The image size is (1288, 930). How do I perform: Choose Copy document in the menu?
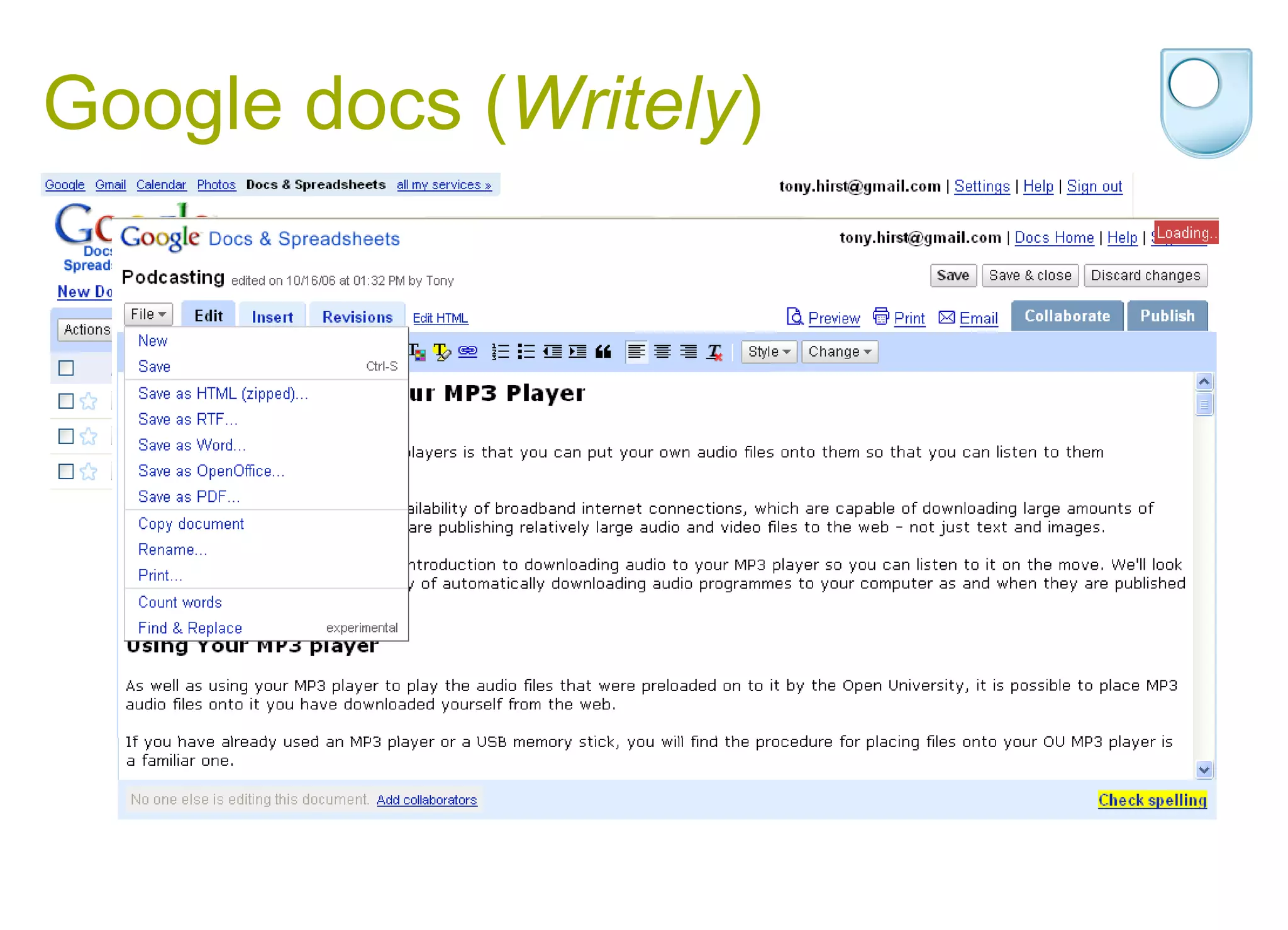coord(267,524)
